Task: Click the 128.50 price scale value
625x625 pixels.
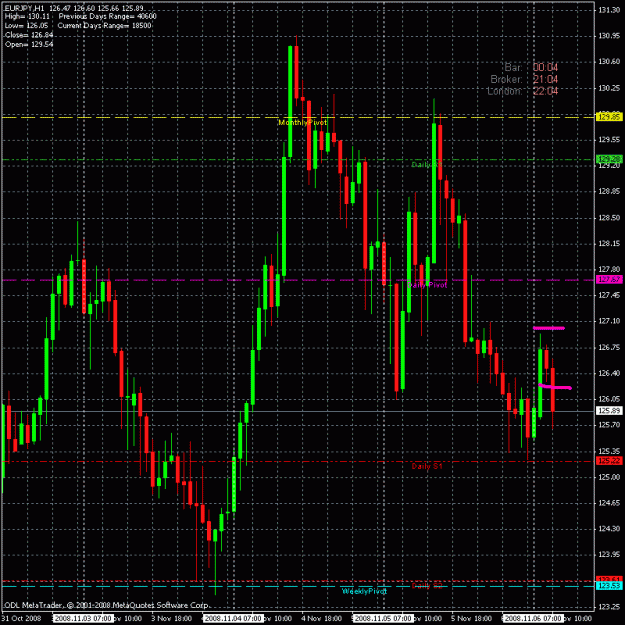Action: [x=609, y=218]
